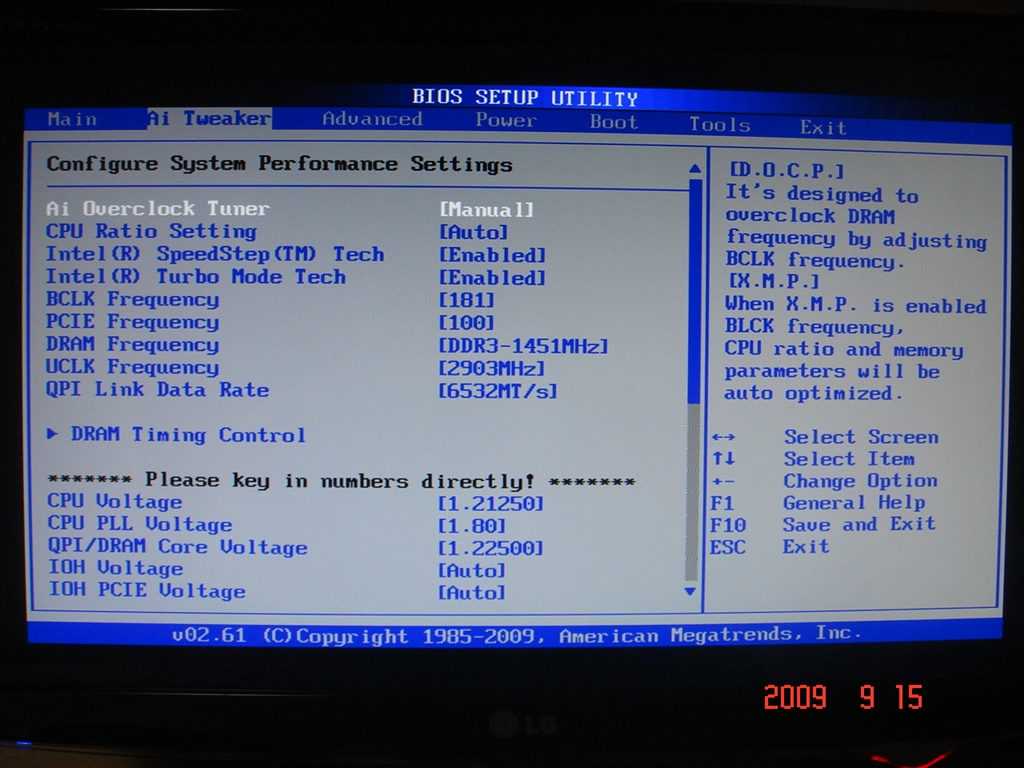This screenshot has height=768, width=1024.
Task: Click the Select Item help entry
Action: [x=849, y=459]
